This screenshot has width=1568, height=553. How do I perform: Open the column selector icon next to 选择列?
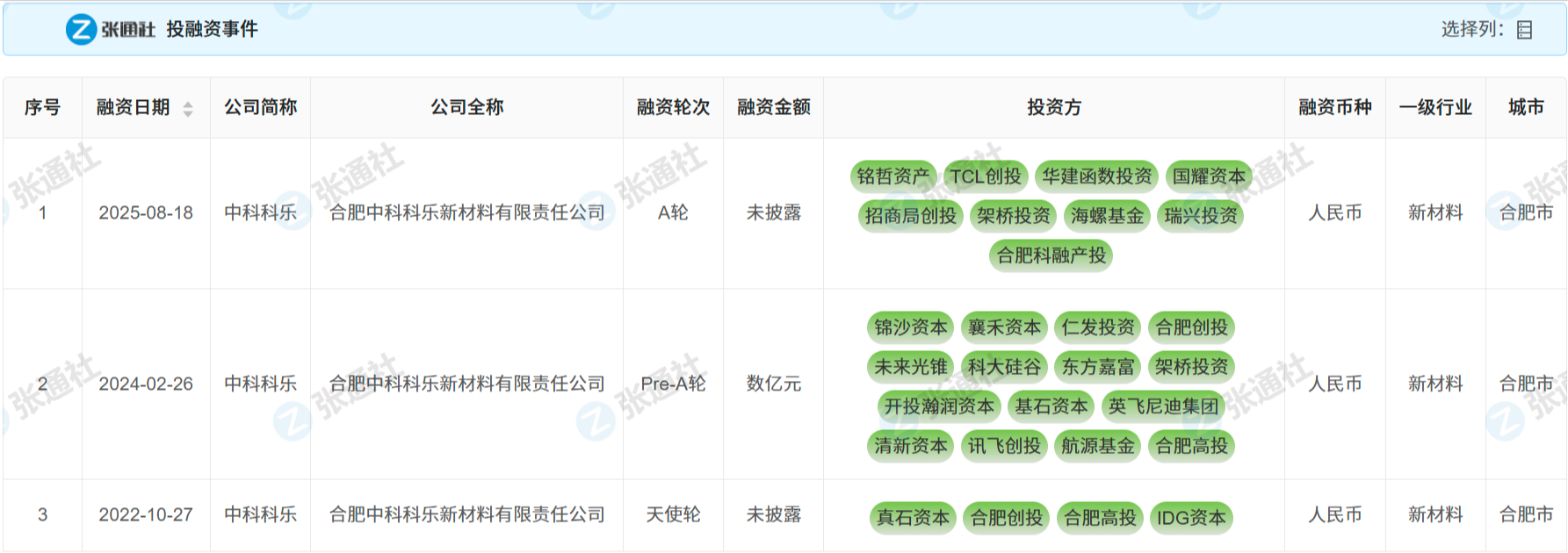(1525, 30)
